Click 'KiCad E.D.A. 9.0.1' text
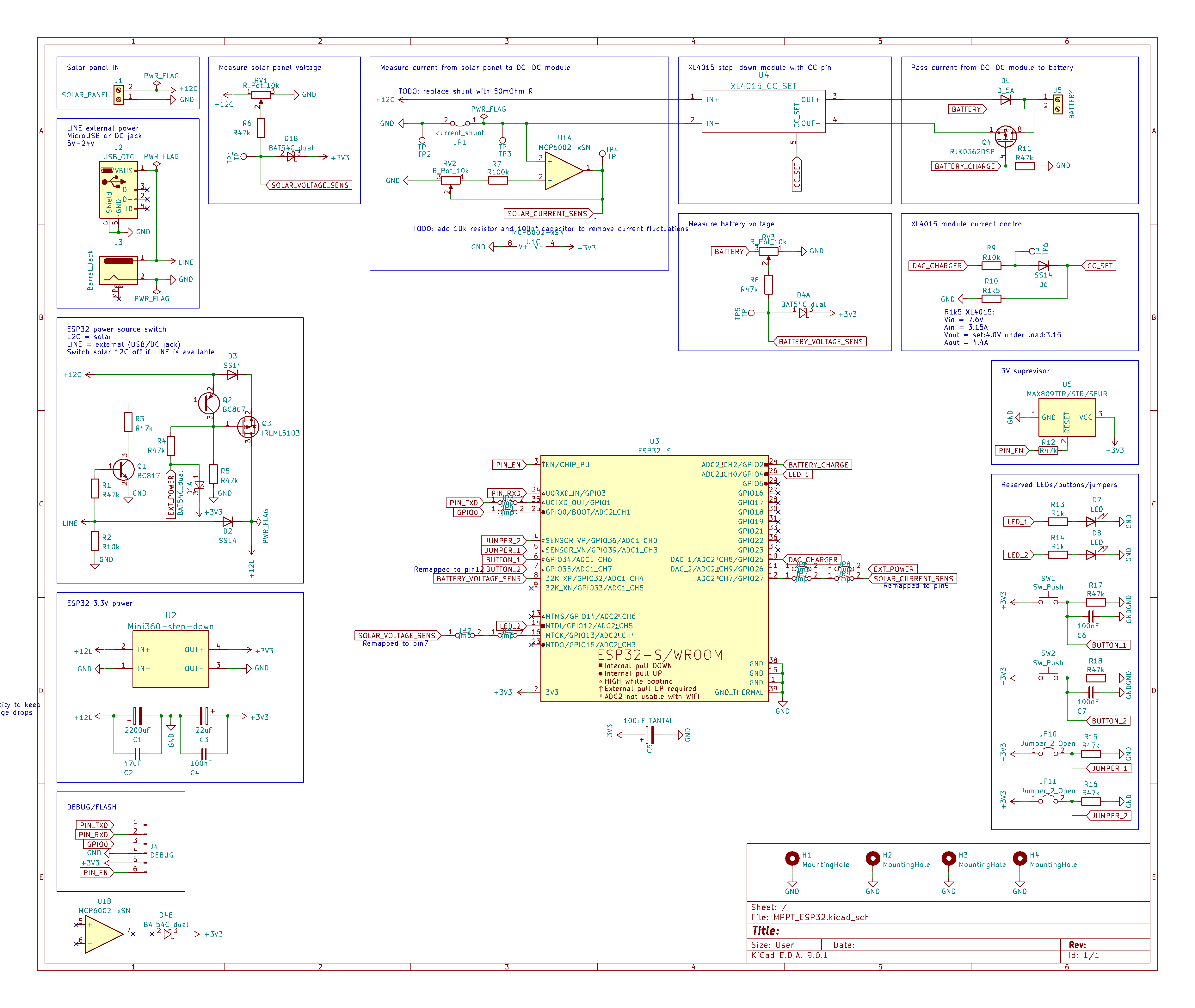The height and width of the screenshot is (1008, 1195). click(x=789, y=955)
